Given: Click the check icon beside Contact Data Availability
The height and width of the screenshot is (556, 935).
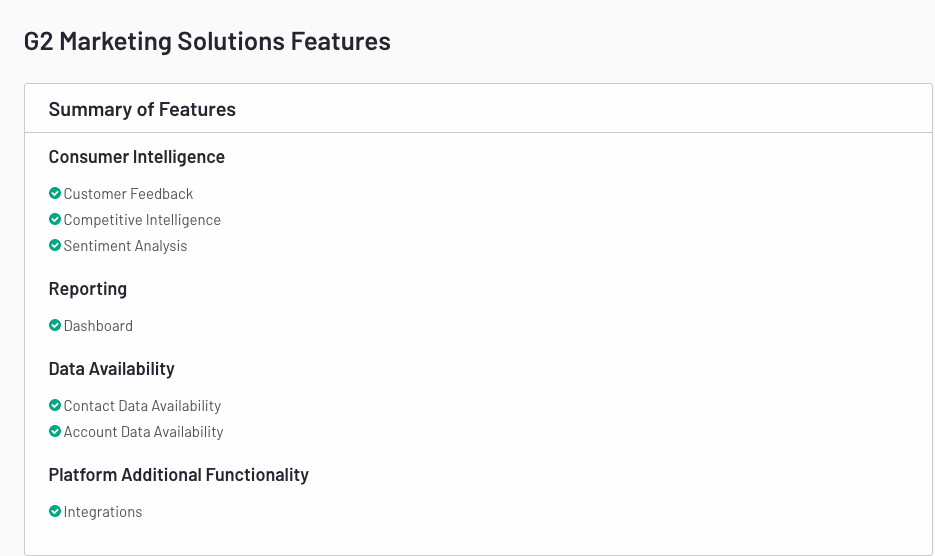Looking at the screenshot, I should click(x=55, y=405).
